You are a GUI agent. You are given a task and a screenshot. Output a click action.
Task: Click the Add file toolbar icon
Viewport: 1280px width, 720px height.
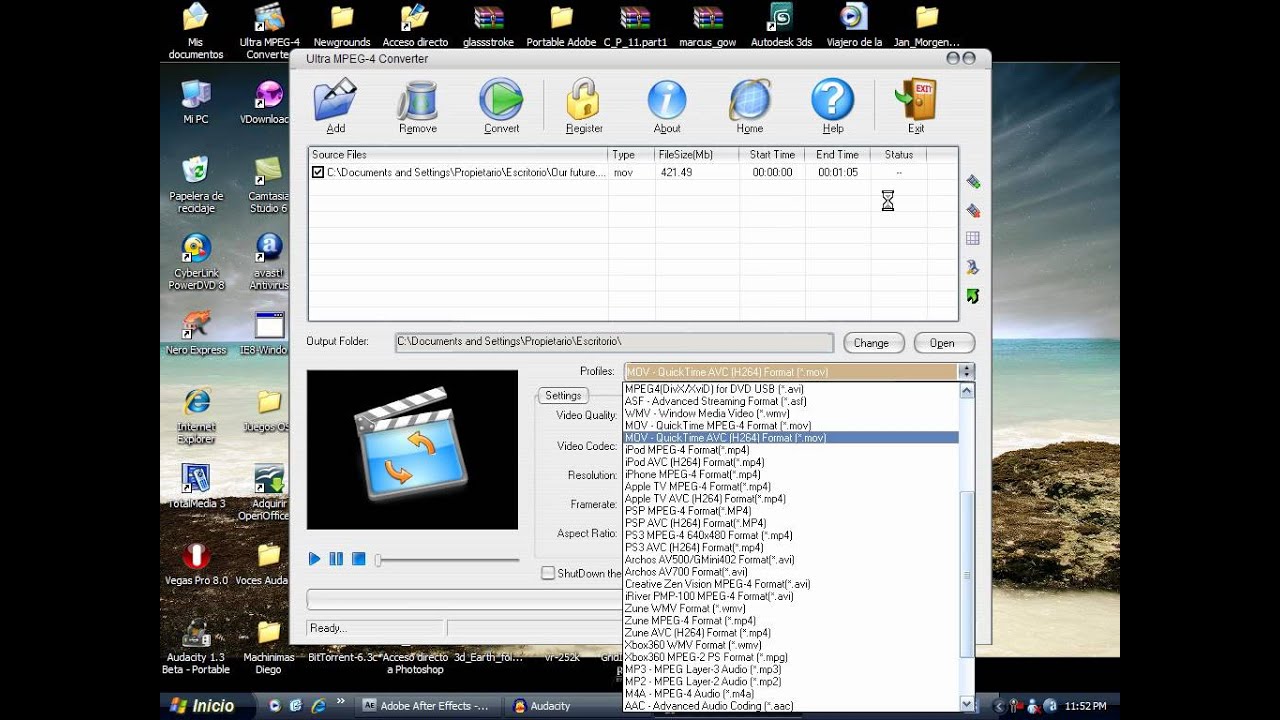(x=335, y=101)
